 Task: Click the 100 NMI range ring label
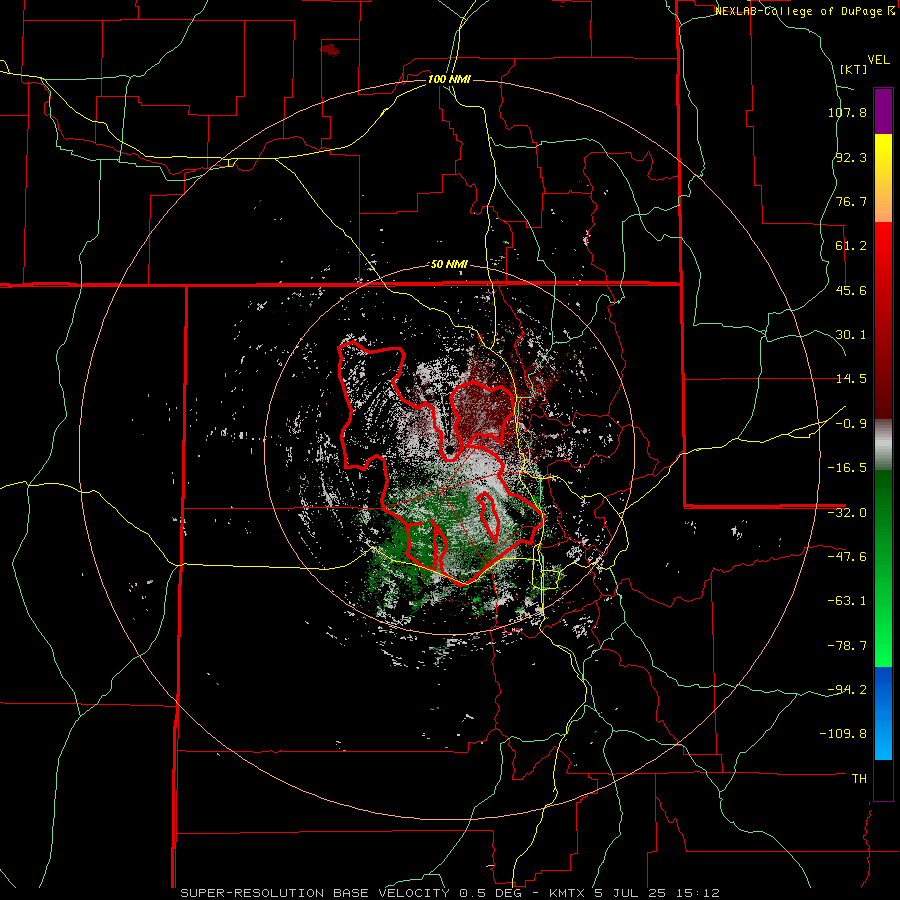[x=449, y=79]
